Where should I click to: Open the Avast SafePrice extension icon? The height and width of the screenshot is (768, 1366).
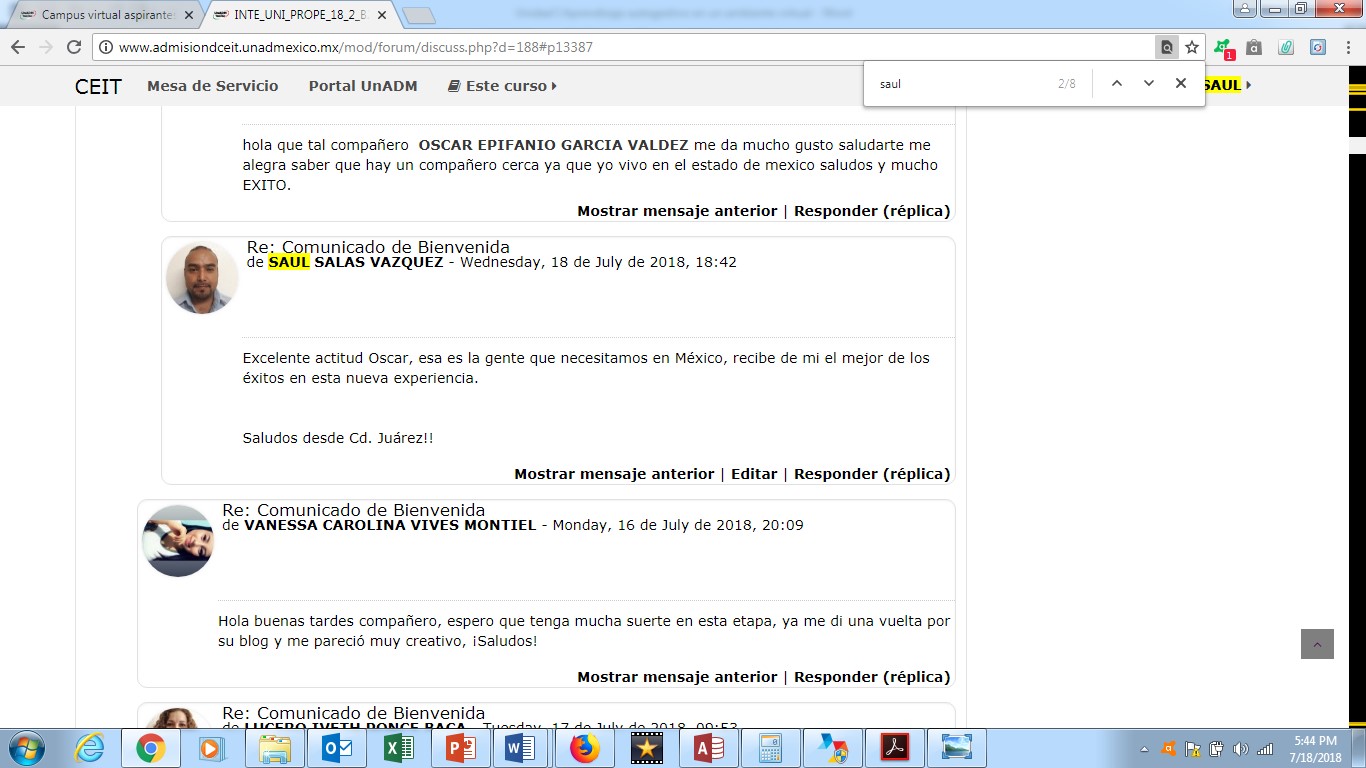click(x=1253, y=47)
